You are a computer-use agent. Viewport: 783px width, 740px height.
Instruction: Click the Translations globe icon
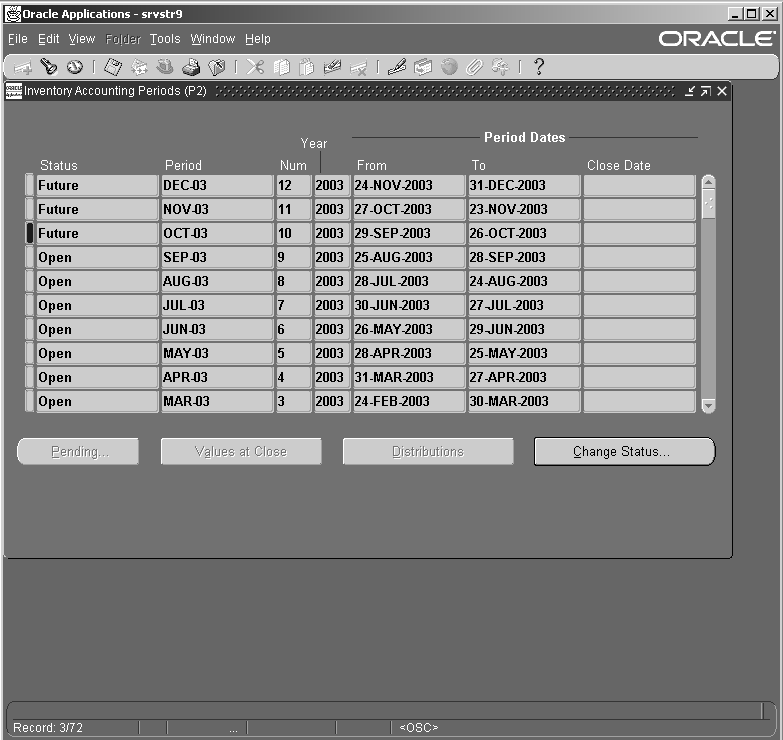[x=449, y=66]
